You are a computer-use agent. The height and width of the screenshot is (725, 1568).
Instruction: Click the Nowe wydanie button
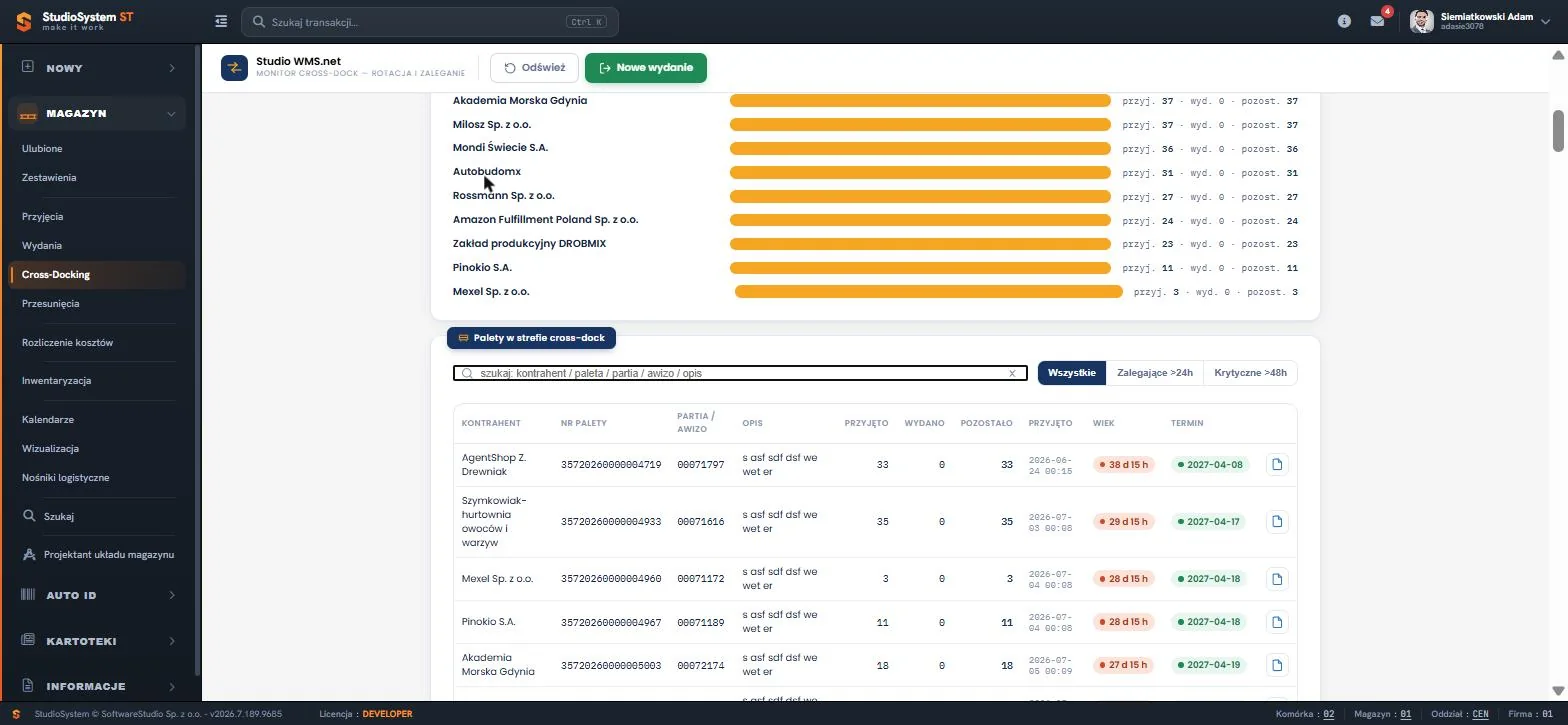[646, 68]
